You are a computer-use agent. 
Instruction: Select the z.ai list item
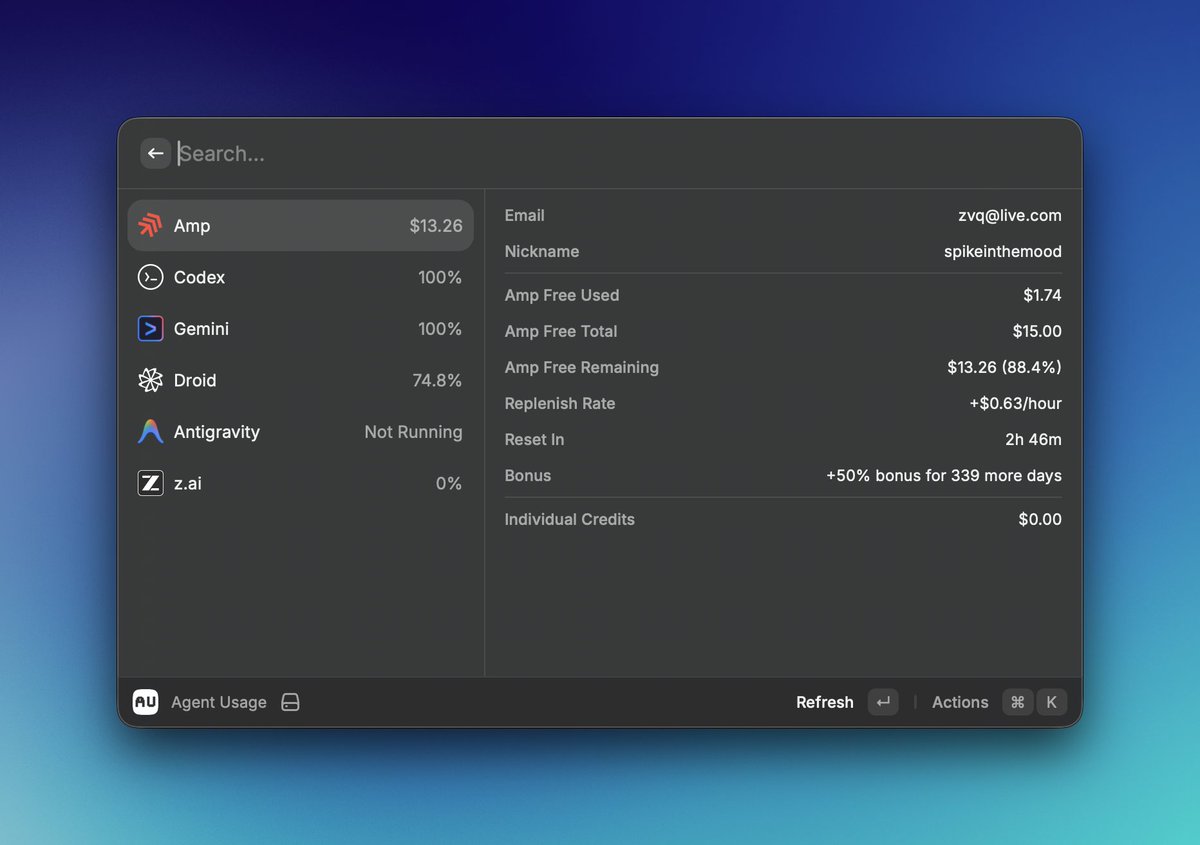click(x=300, y=484)
